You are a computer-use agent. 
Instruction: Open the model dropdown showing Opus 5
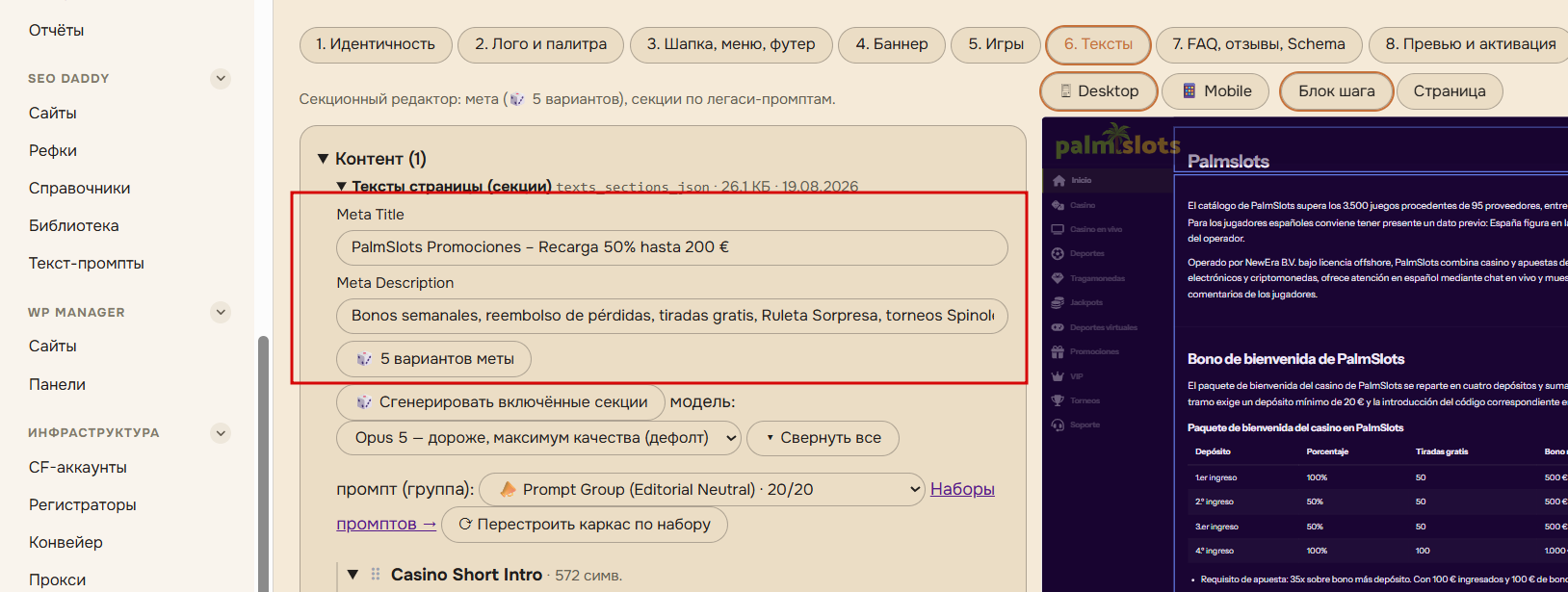[x=539, y=438]
